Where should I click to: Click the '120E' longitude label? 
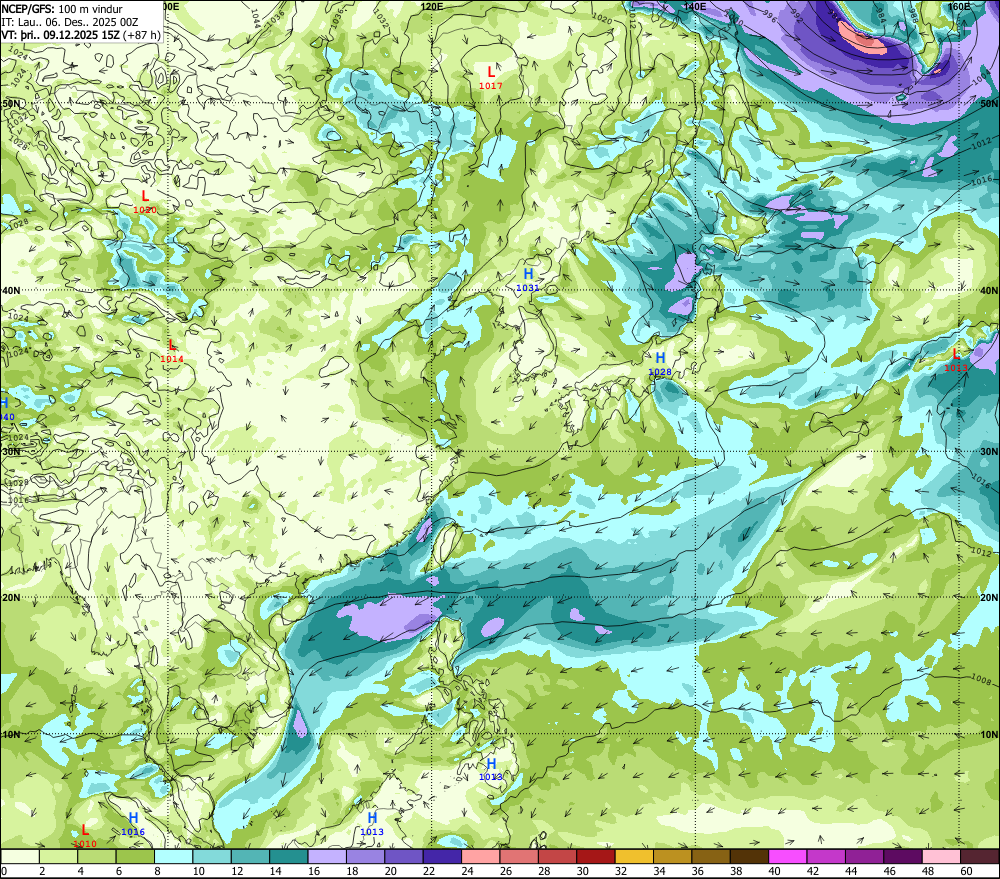[x=432, y=6]
